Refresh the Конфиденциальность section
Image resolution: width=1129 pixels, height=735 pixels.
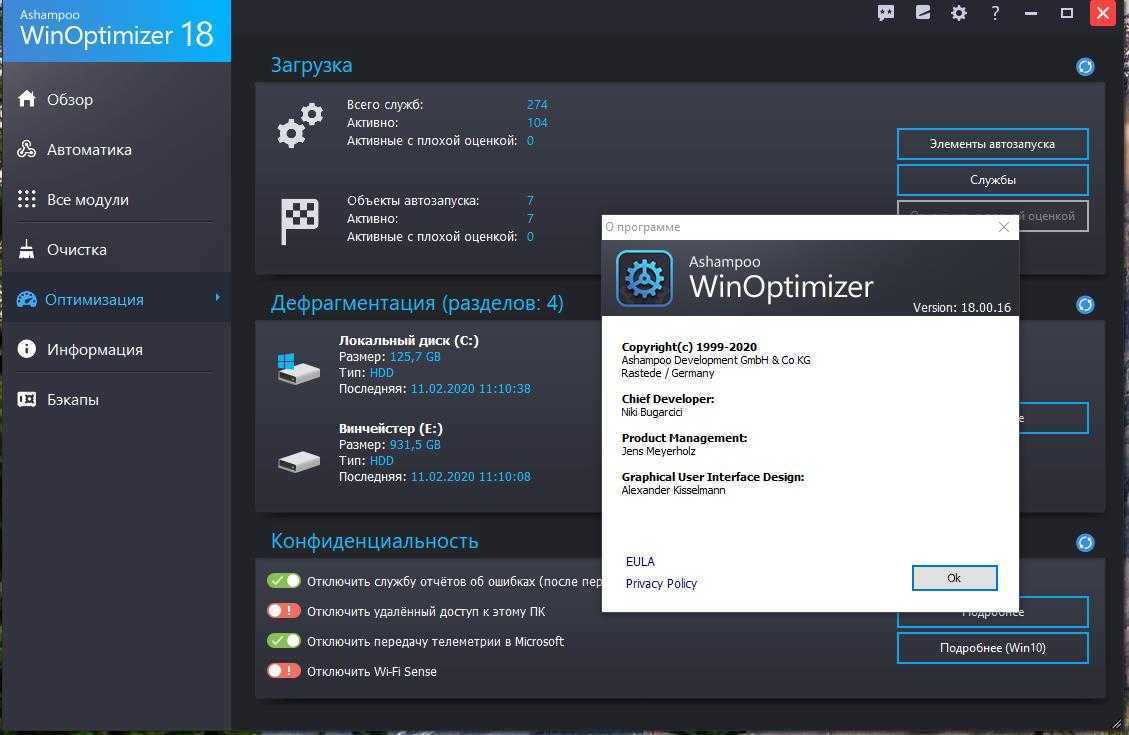coord(1085,542)
